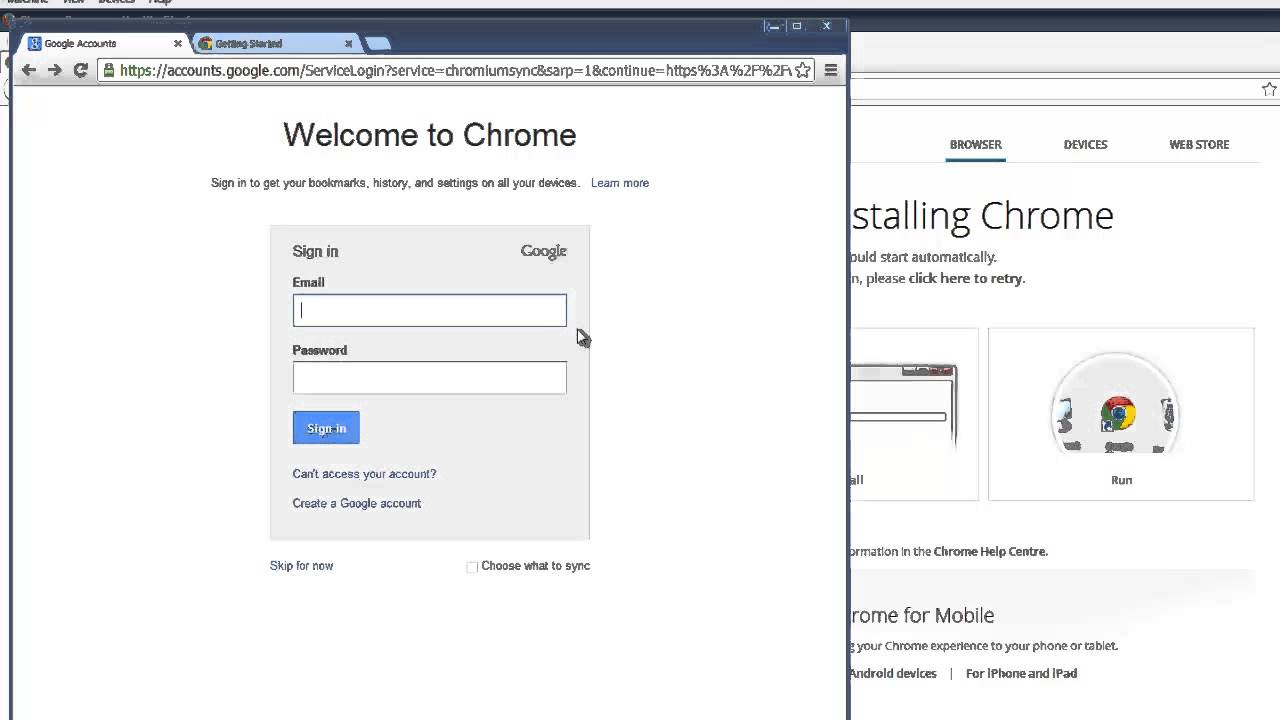Screen dimensions: 1280x720
Task: Click the 'click here to retry' link
Action: coord(965,278)
